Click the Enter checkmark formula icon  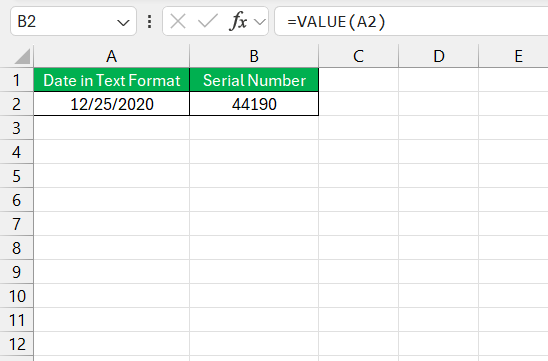[x=208, y=22]
